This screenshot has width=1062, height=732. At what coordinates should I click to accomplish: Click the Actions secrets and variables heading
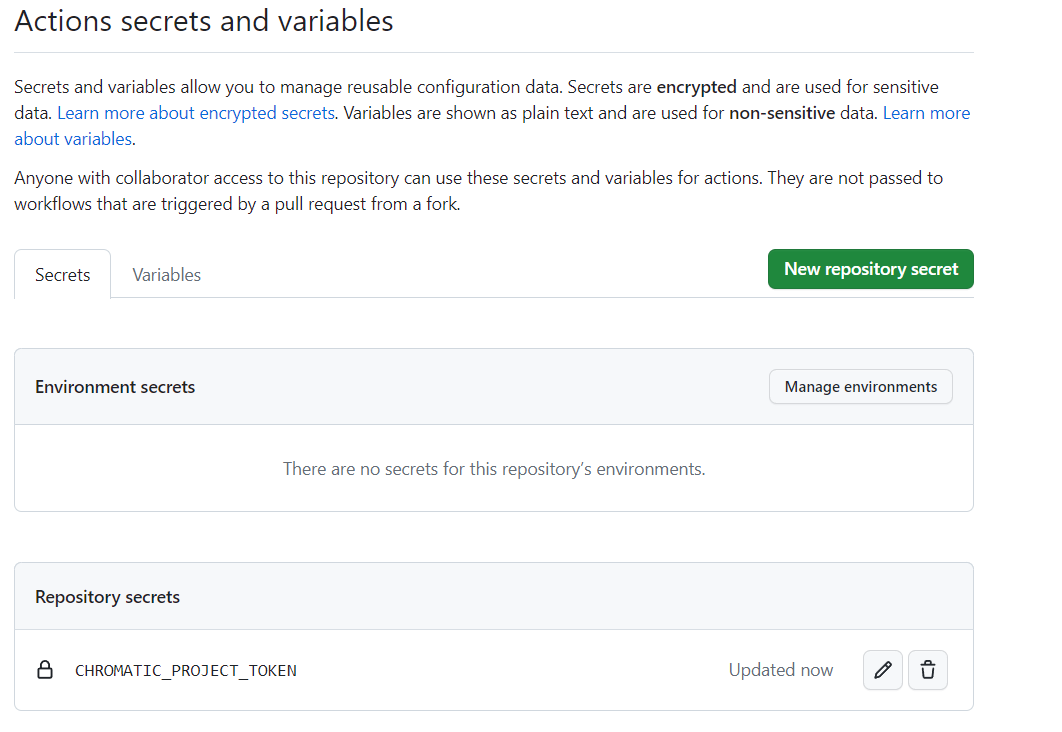pos(204,21)
